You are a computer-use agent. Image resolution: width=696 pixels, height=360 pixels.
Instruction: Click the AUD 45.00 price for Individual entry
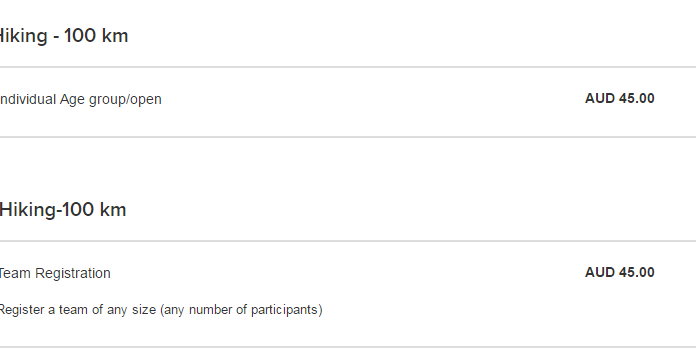pos(620,99)
